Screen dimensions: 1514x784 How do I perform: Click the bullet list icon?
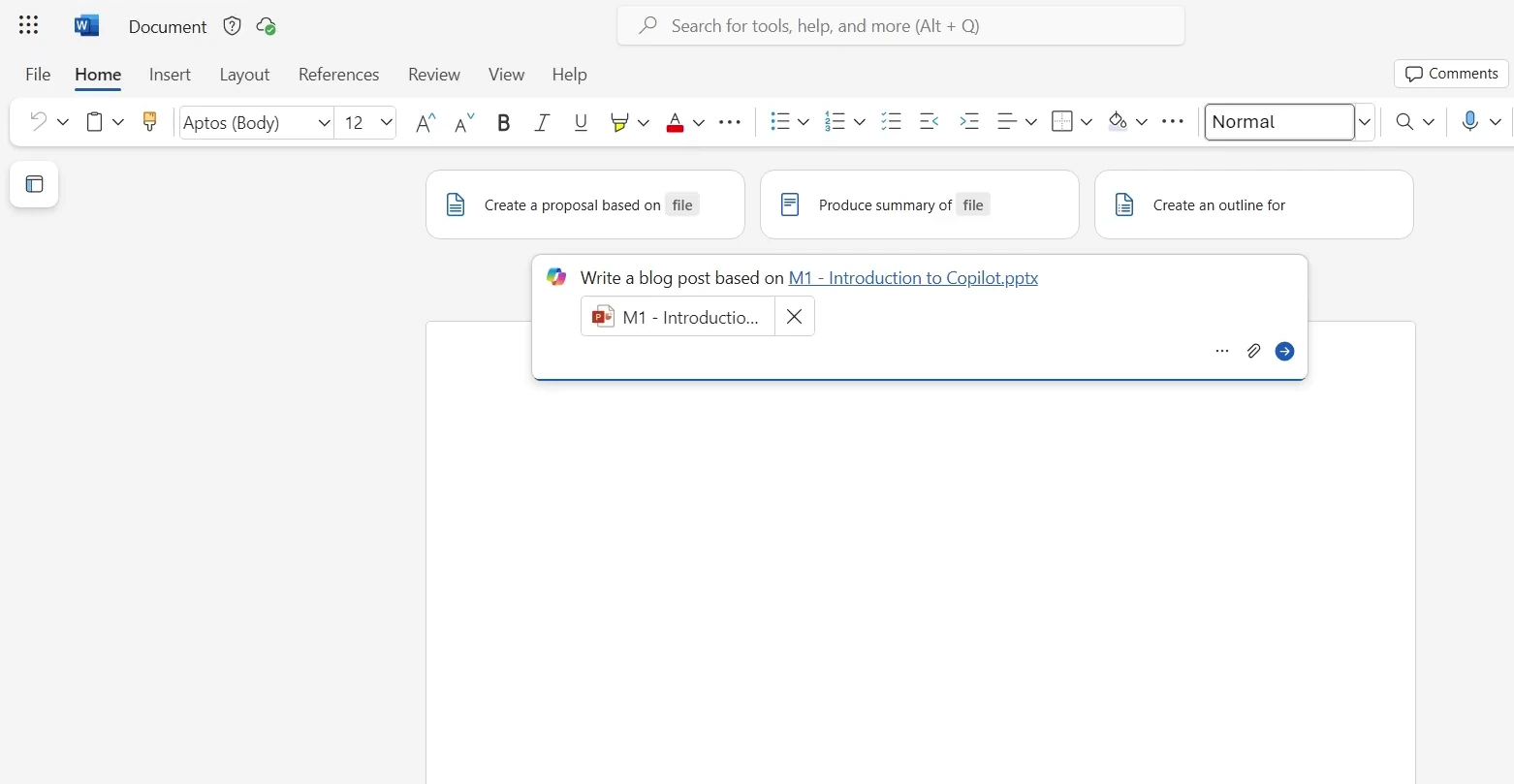[x=780, y=122]
